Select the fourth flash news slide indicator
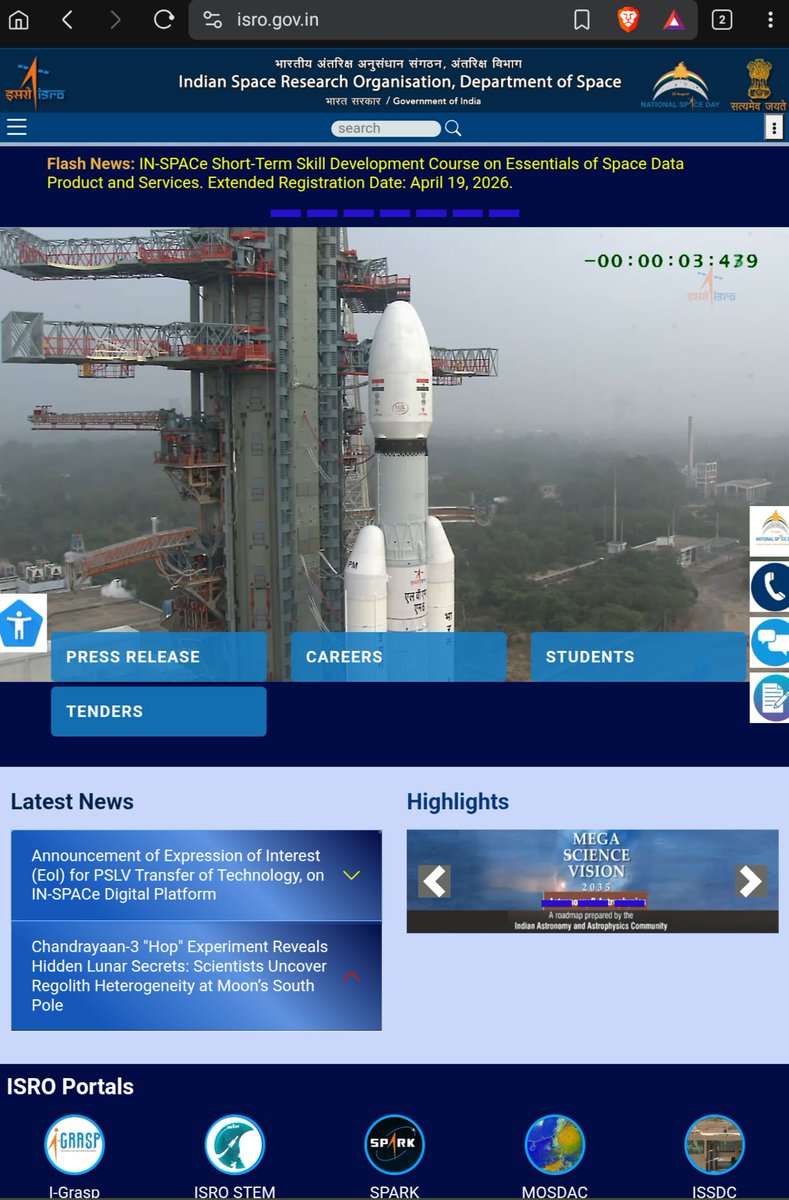Screen dimensions: 789x1200 395,213
